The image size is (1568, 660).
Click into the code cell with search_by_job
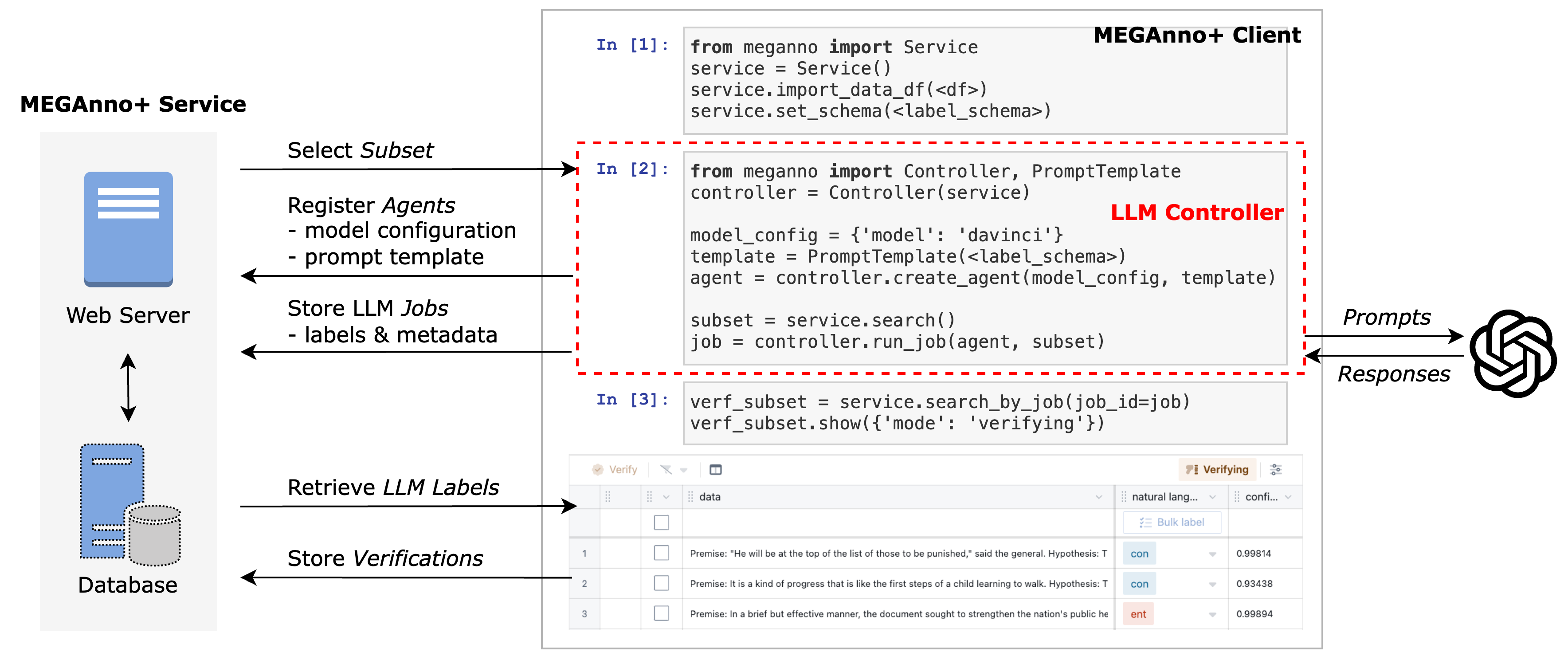pos(985,413)
